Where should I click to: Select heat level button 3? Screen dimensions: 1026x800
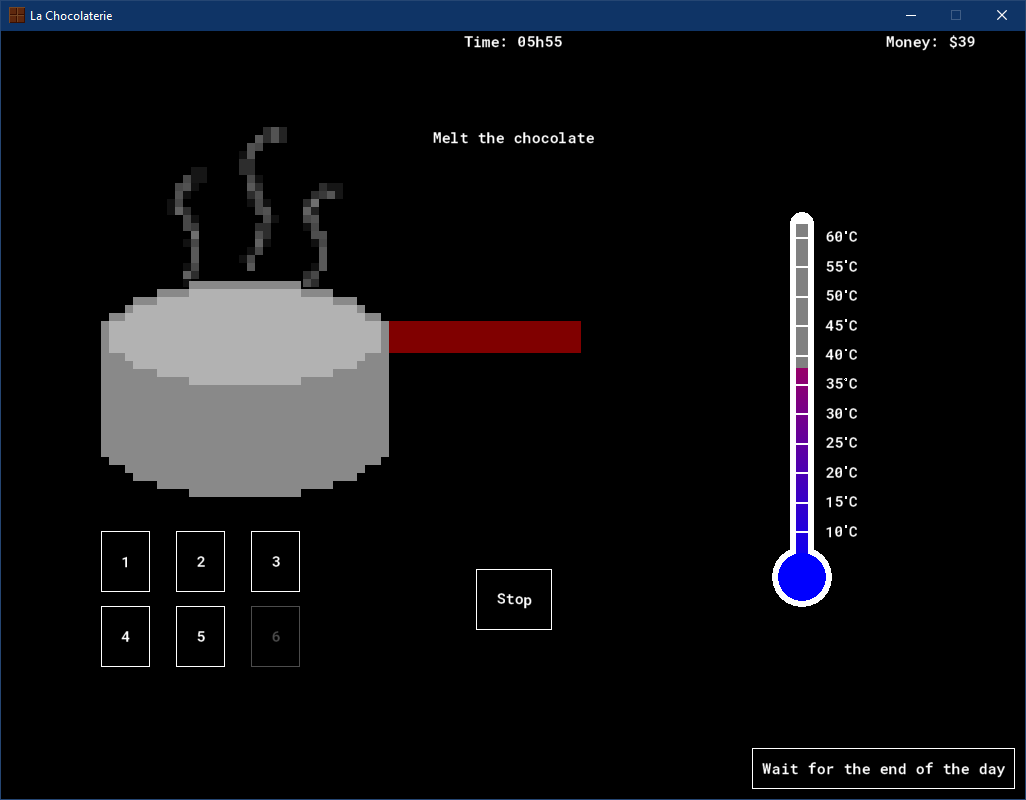pyautogui.click(x=275, y=561)
